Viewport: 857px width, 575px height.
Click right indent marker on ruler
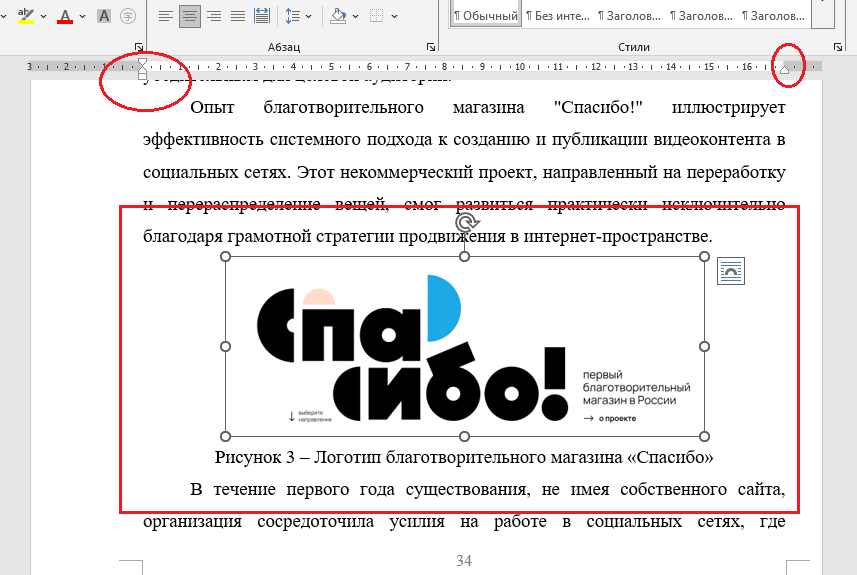[785, 69]
